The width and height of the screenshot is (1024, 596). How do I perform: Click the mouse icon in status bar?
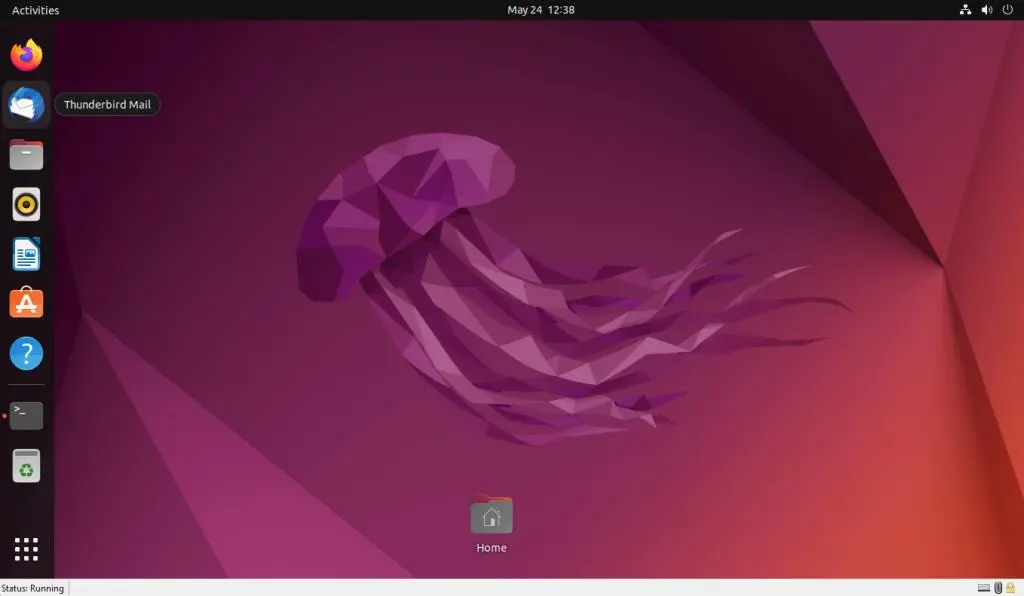[998, 588]
